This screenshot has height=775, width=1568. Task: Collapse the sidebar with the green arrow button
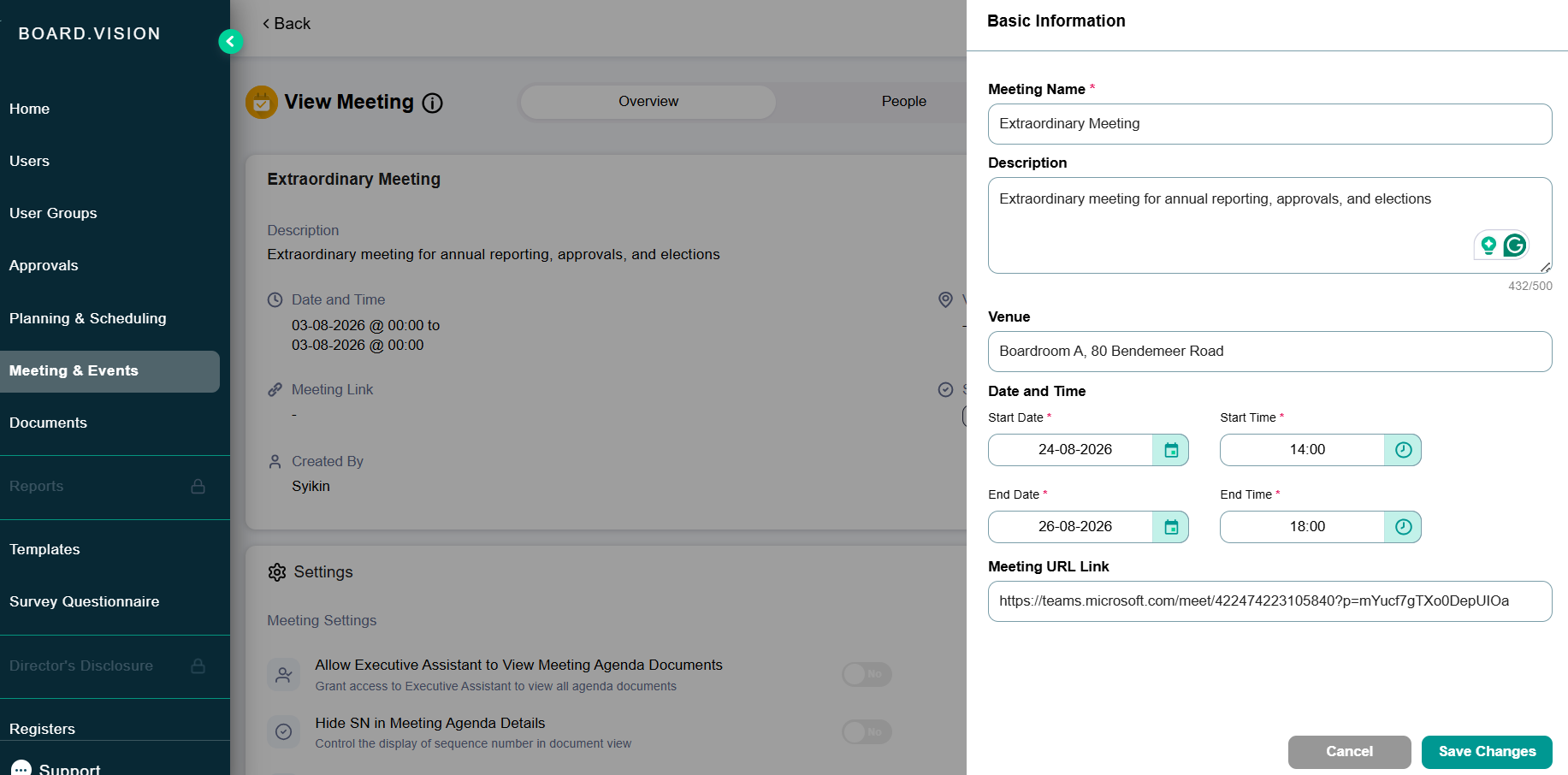(230, 41)
